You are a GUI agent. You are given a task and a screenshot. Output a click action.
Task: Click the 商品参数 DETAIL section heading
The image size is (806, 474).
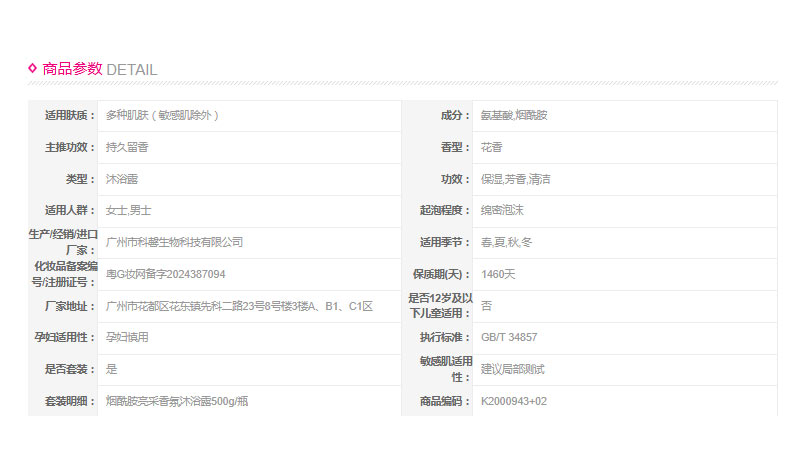pyautogui.click(x=99, y=69)
